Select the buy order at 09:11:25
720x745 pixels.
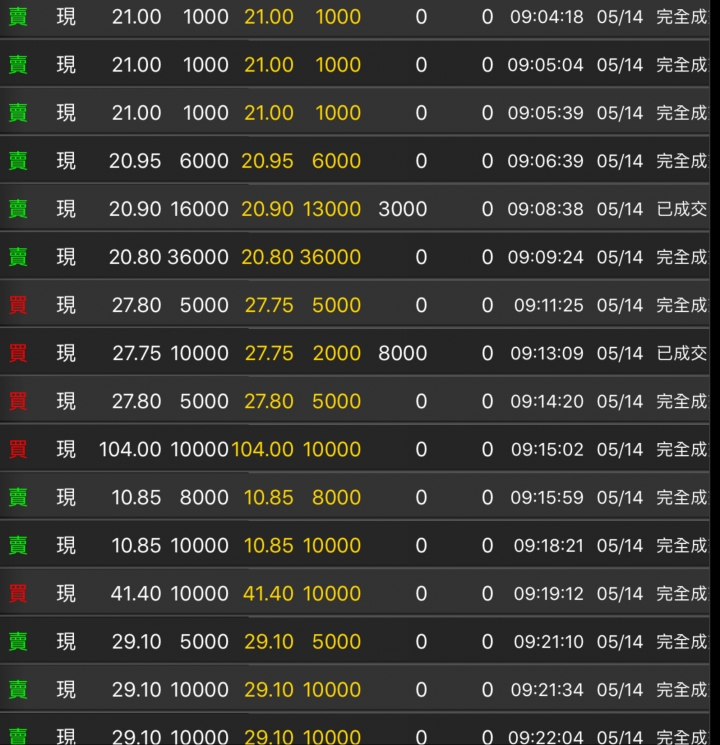355,305
